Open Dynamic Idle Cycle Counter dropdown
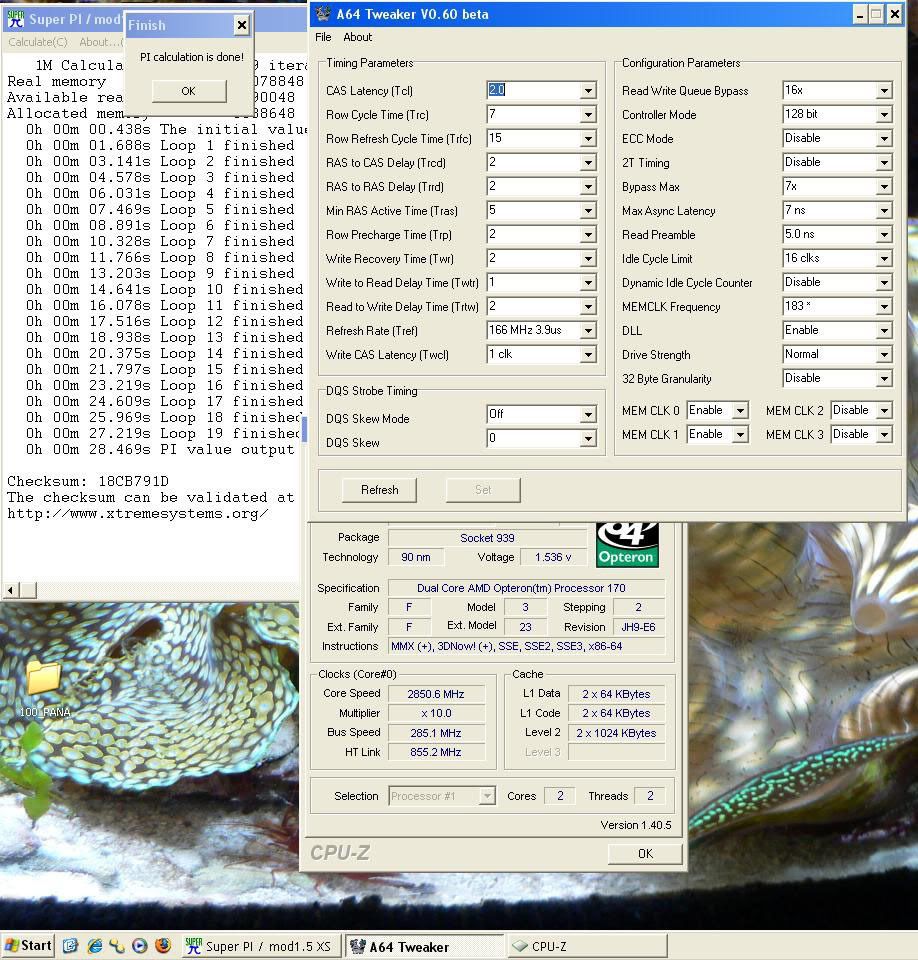Screen dimensions: 918x960 [884, 282]
